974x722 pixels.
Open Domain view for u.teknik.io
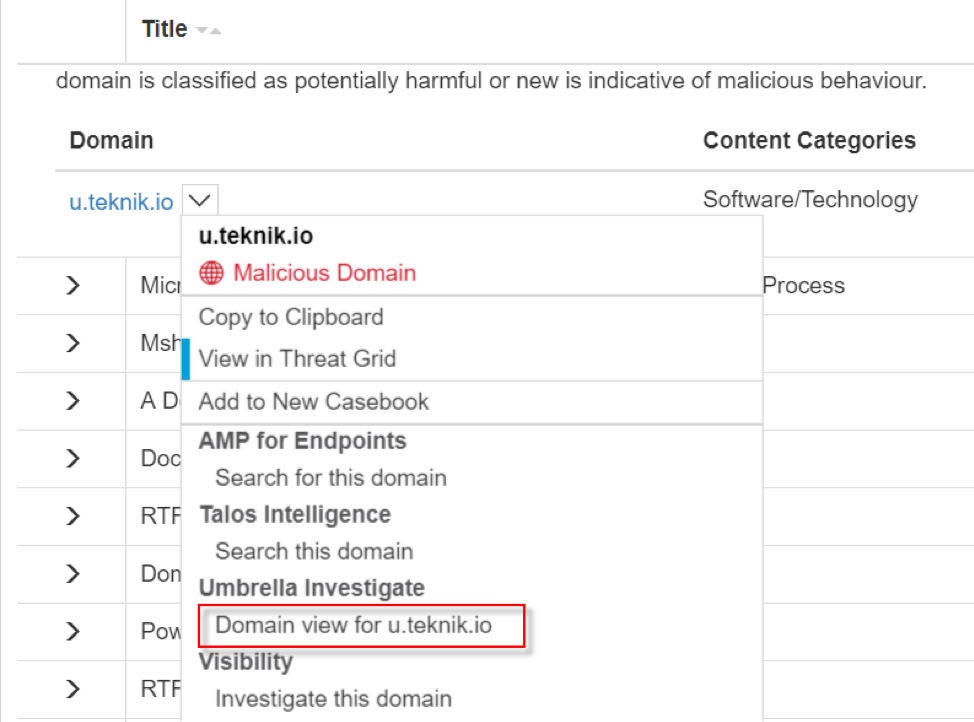pos(354,626)
